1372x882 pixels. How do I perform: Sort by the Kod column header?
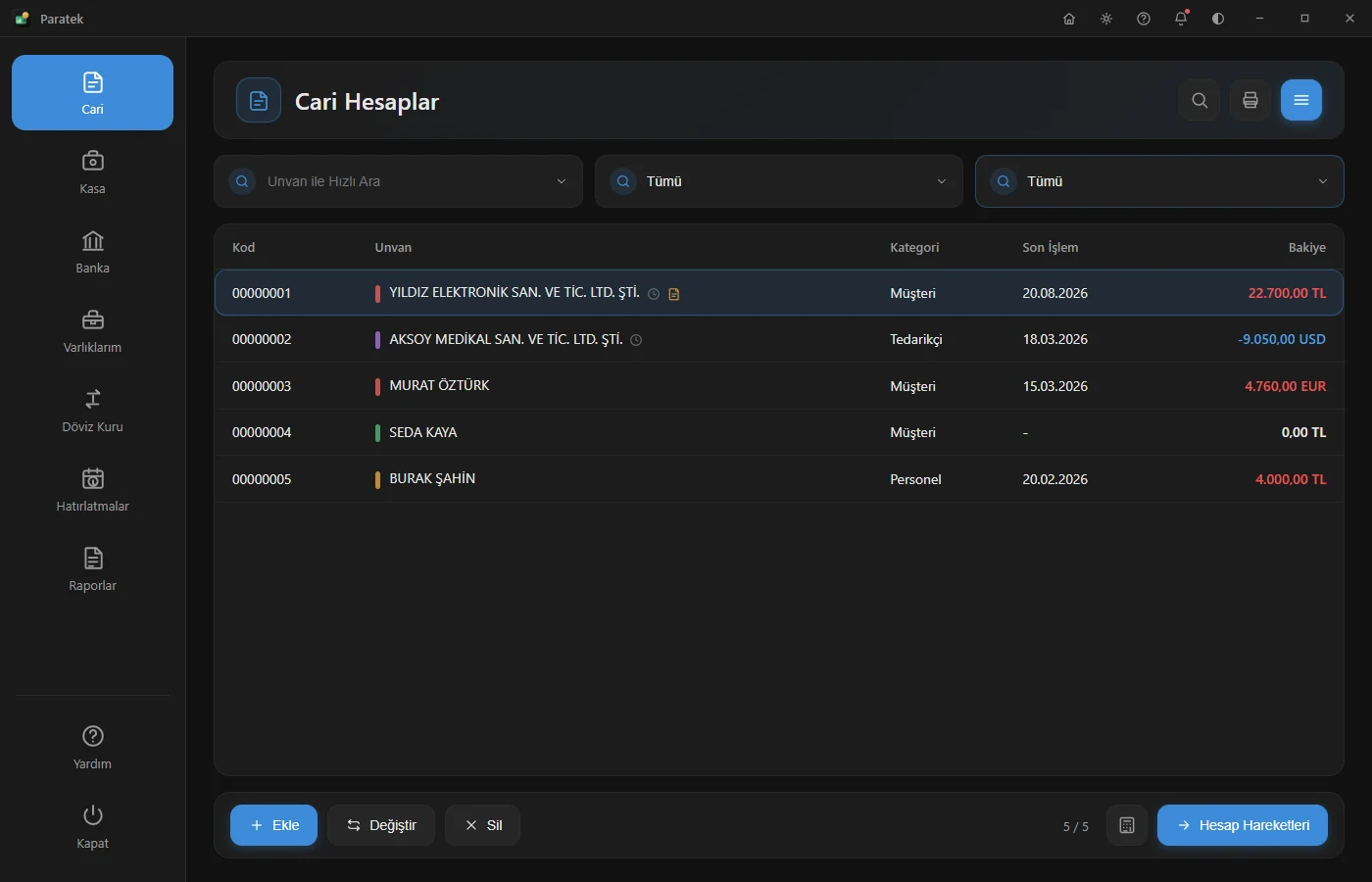pyautogui.click(x=243, y=248)
